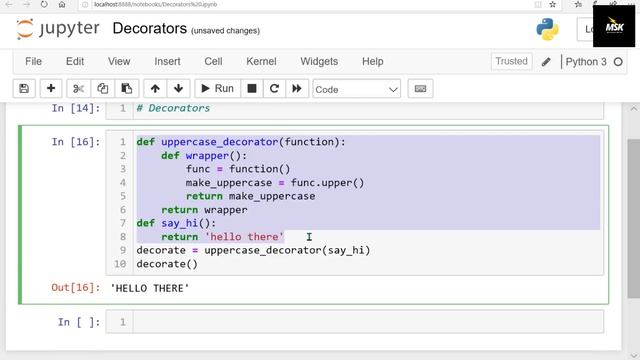This screenshot has width=640, height=360.
Task: Click the browser forward arrow
Action: coord(27,4)
